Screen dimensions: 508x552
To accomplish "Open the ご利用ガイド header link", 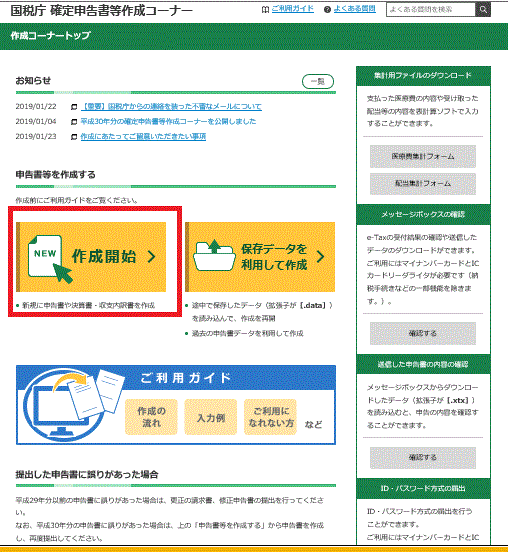I will click(x=293, y=9).
